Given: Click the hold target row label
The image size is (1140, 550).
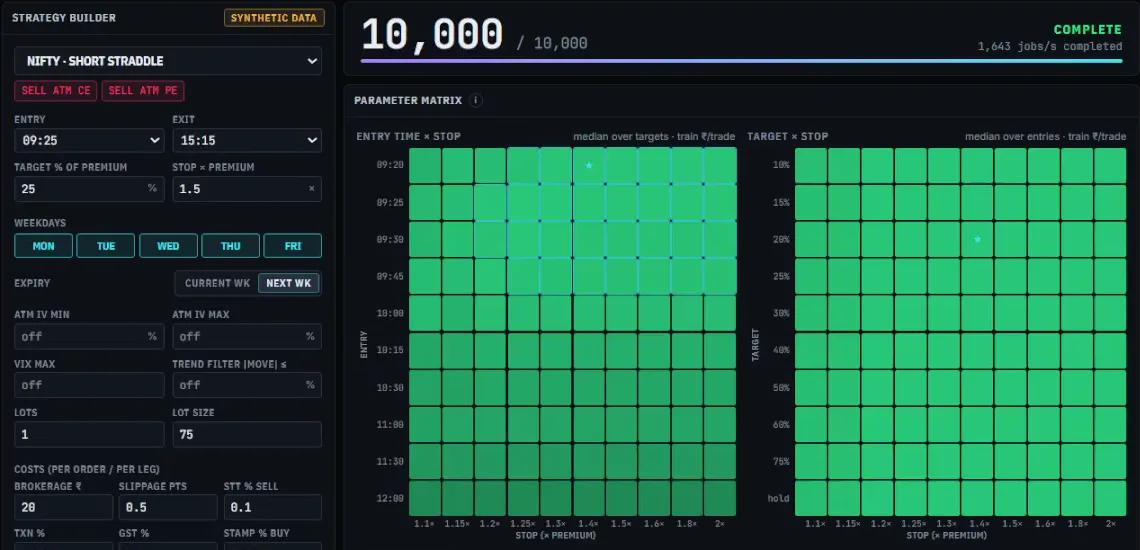Looking at the screenshot, I should click(779, 498).
